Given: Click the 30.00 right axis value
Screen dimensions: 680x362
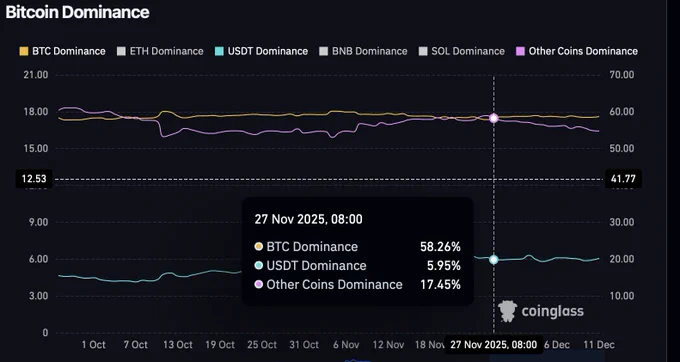Looking at the screenshot, I should [x=621, y=222].
